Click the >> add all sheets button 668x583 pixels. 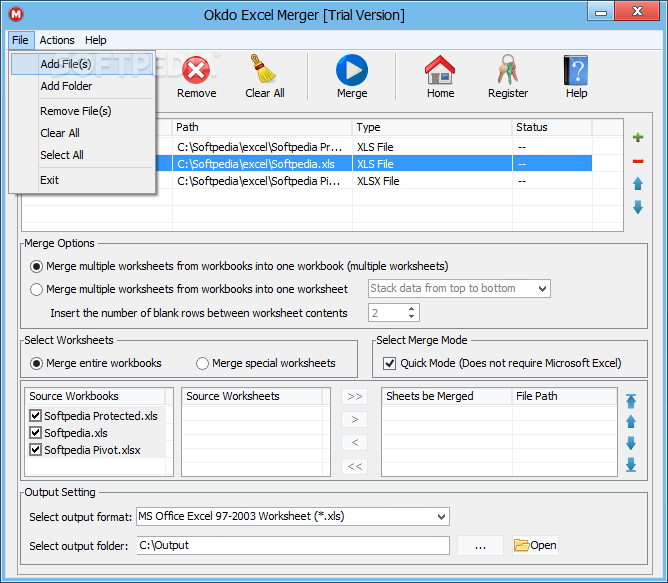(x=354, y=397)
